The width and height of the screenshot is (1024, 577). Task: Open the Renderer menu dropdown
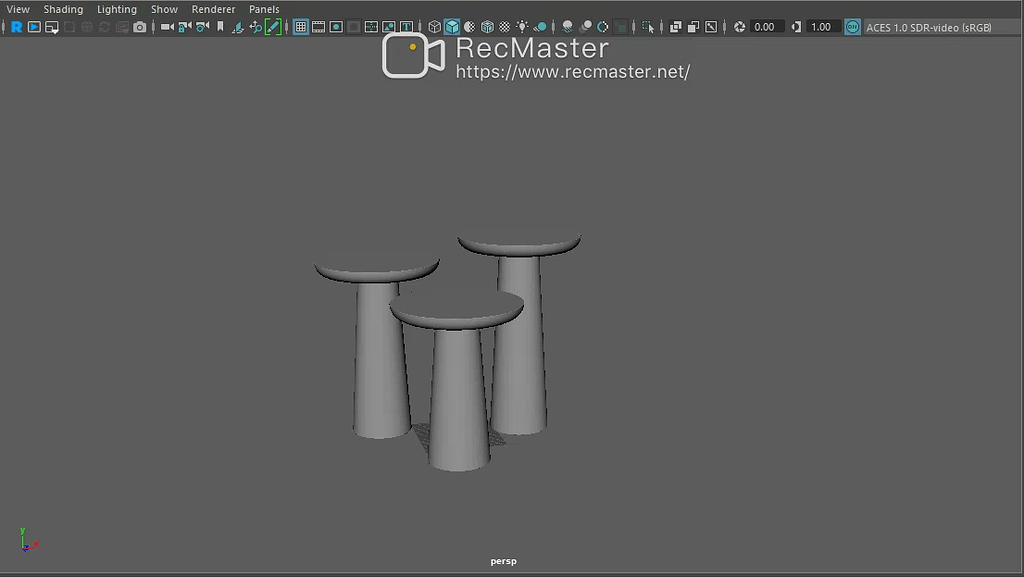pos(213,9)
